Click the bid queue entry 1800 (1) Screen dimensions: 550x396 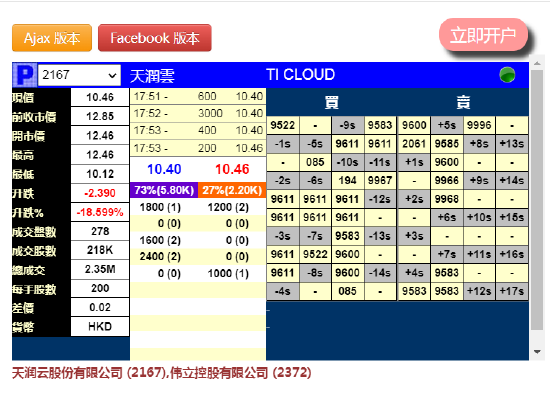coord(160,207)
